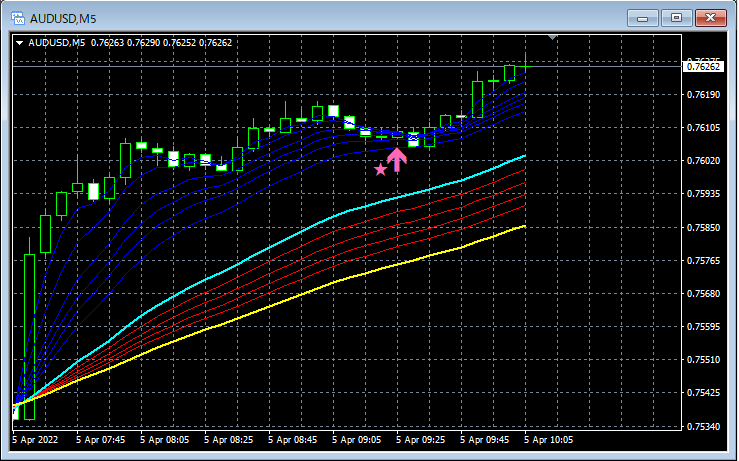The width and height of the screenshot is (739, 461).
Task: Click the 0.75935 price scale label
Action: point(703,194)
